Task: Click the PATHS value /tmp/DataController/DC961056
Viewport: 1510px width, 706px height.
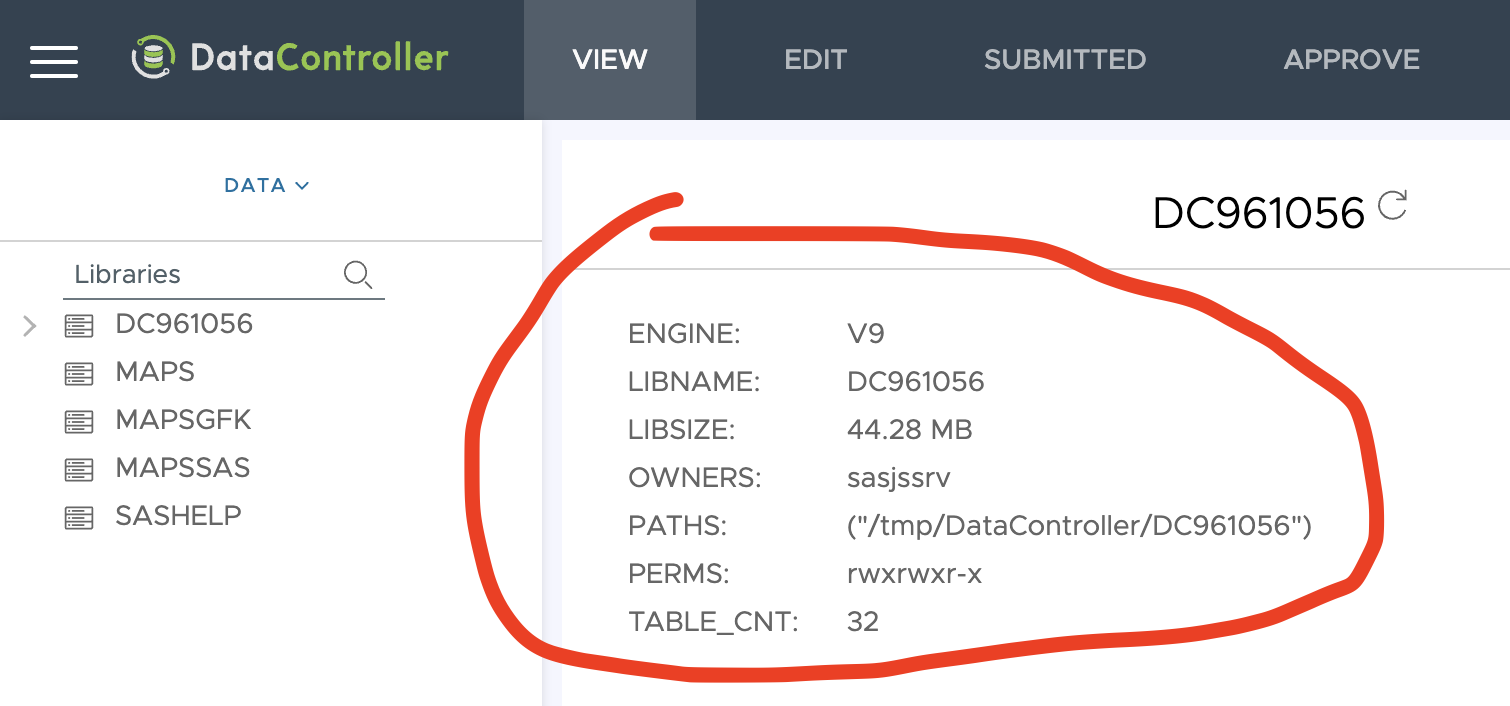Action: coord(1078,526)
